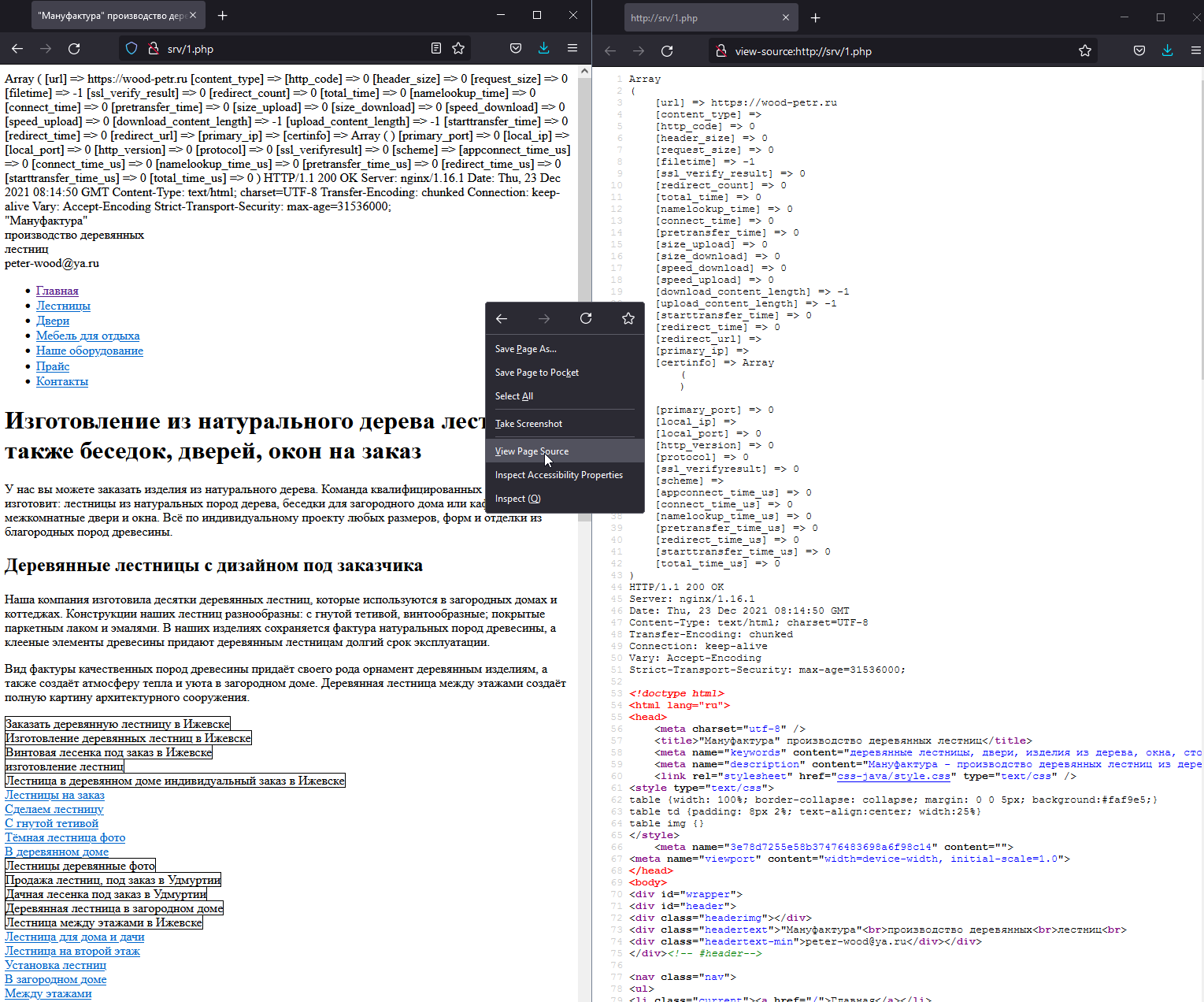Click Back arrow in left browser toolbar
Image resolution: width=1204 pixels, height=1002 pixels.
pos(17,49)
